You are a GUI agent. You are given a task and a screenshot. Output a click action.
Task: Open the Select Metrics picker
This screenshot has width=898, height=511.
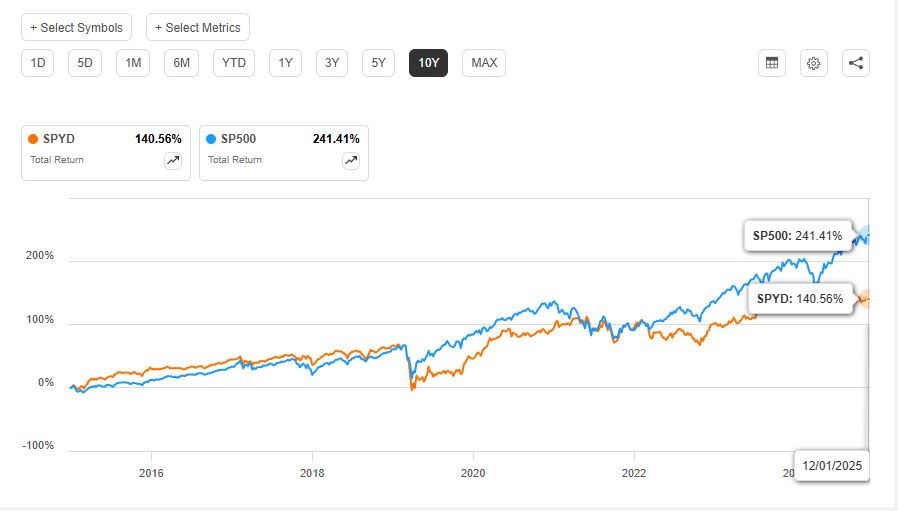(x=198, y=27)
